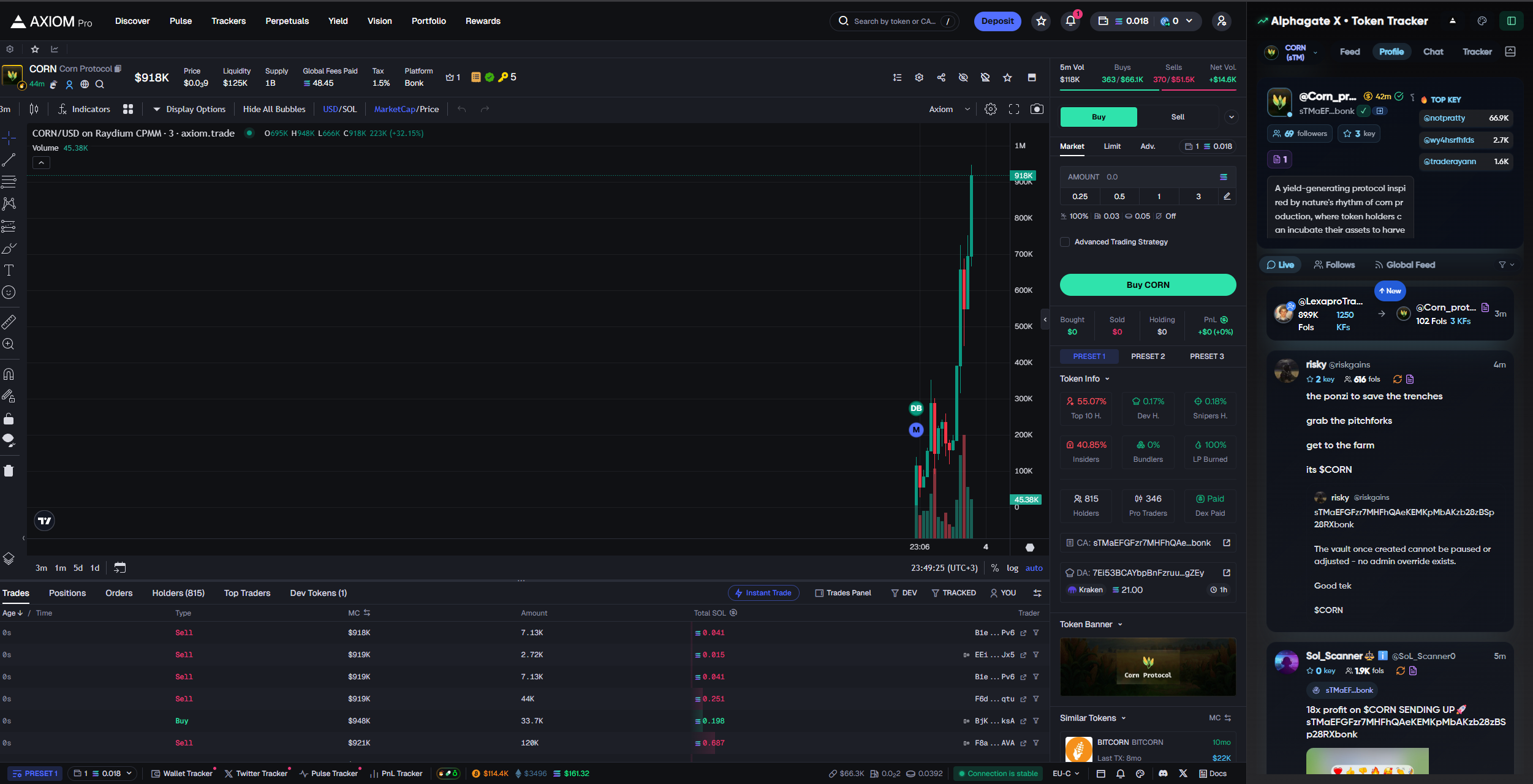Enable Advanced Trading Strategy checkbox
Image resolution: width=1533 pixels, height=784 pixels.
point(1065,242)
